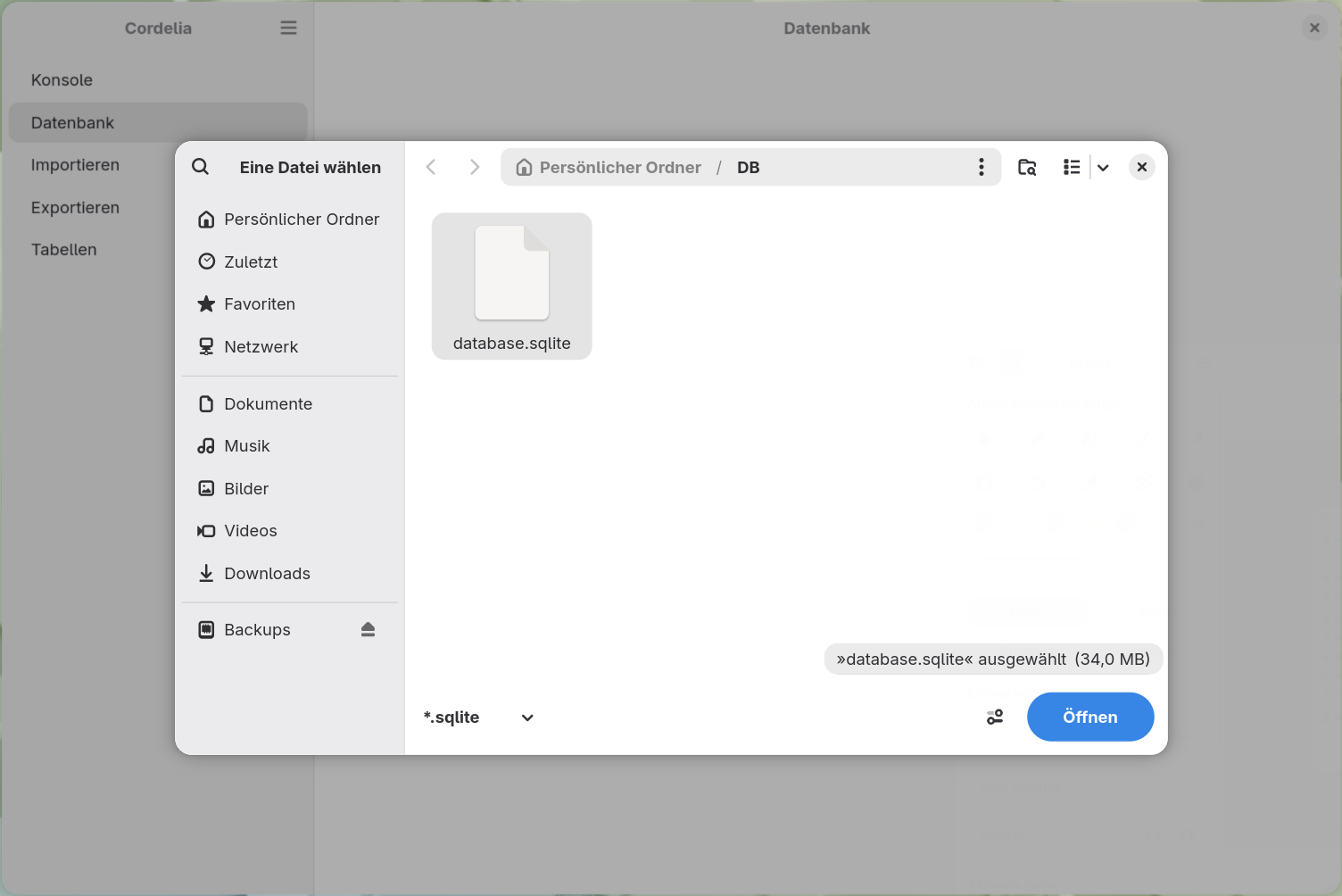Go forward in folder history
The width and height of the screenshot is (1342, 896).
(x=475, y=167)
